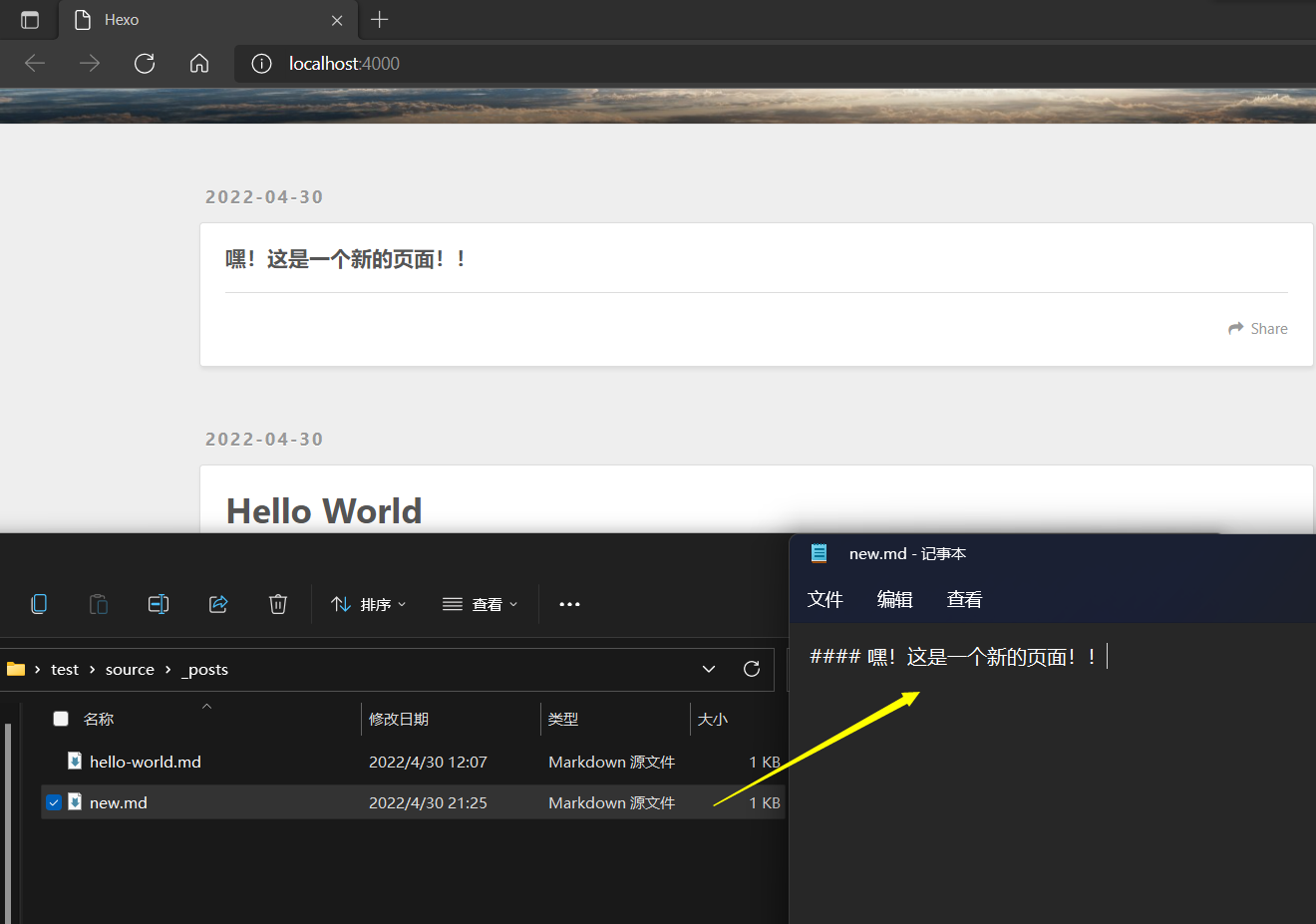This screenshot has height=924, width=1316.
Task: Click the Share icon in Explorer toolbar
Action: 218,604
